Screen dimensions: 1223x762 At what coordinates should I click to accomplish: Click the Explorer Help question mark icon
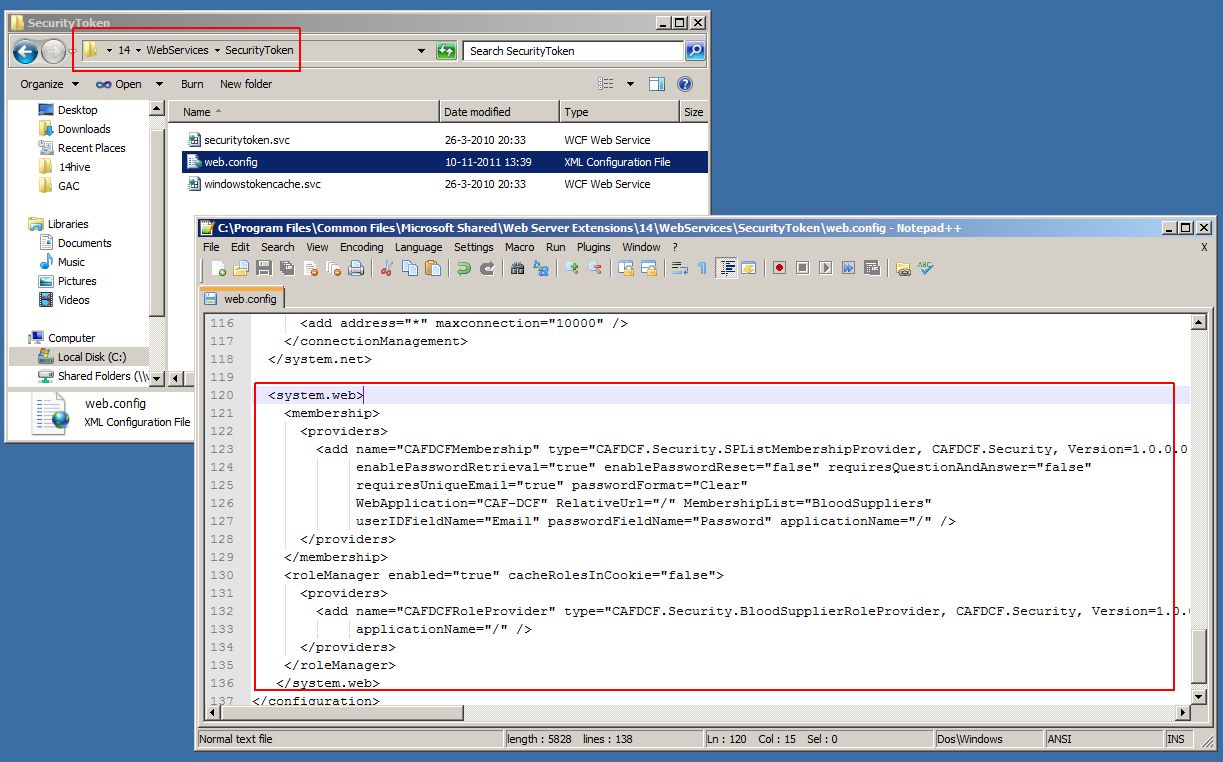pyautogui.click(x=685, y=84)
